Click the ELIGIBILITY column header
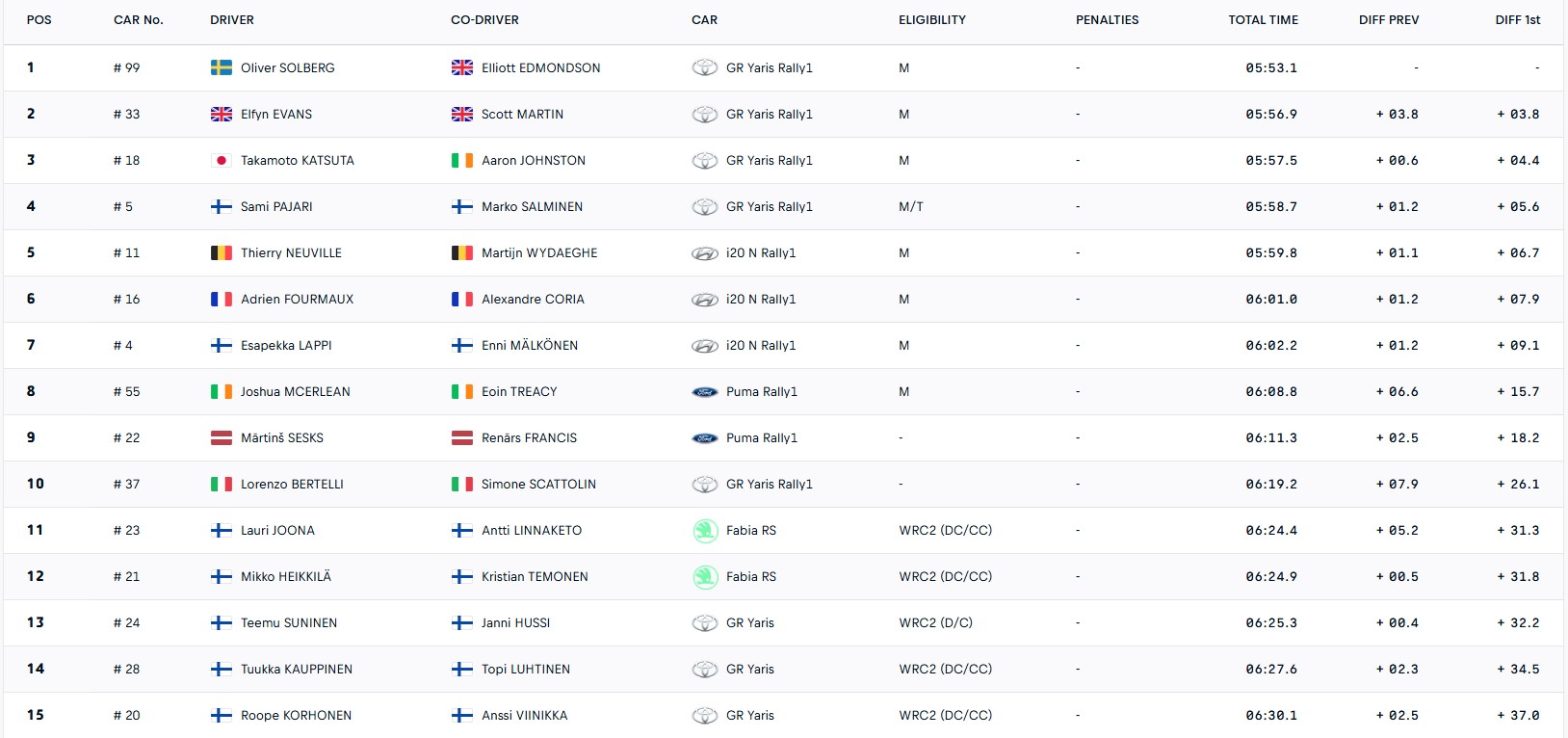The height and width of the screenshot is (738, 1568). click(931, 19)
